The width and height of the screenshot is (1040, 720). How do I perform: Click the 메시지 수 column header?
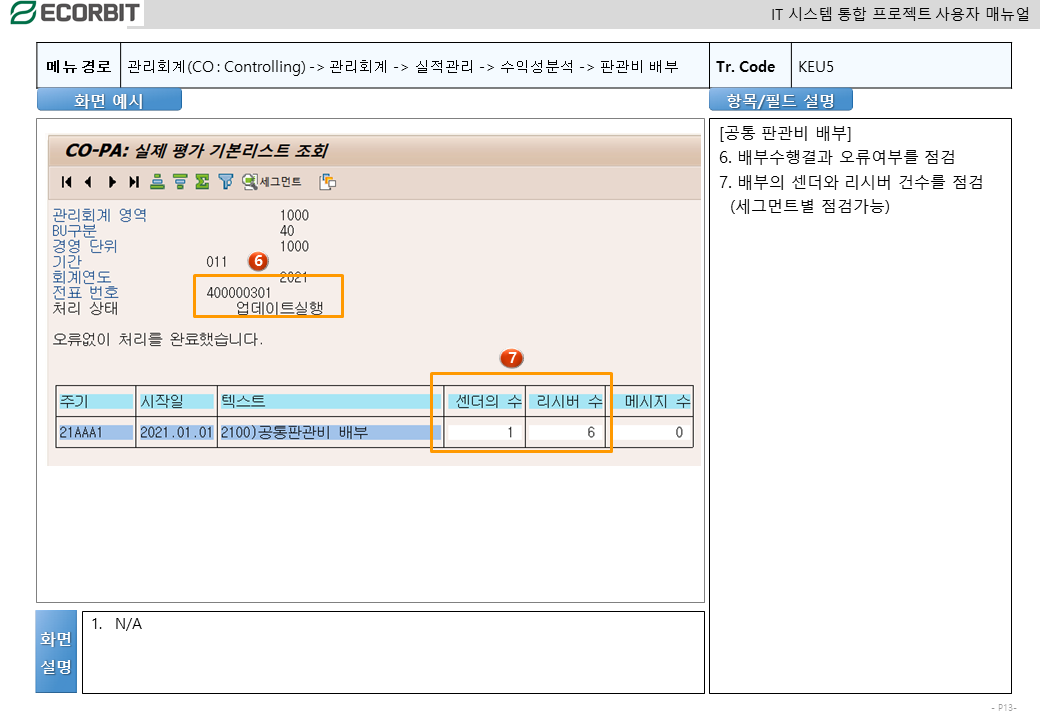pos(651,401)
